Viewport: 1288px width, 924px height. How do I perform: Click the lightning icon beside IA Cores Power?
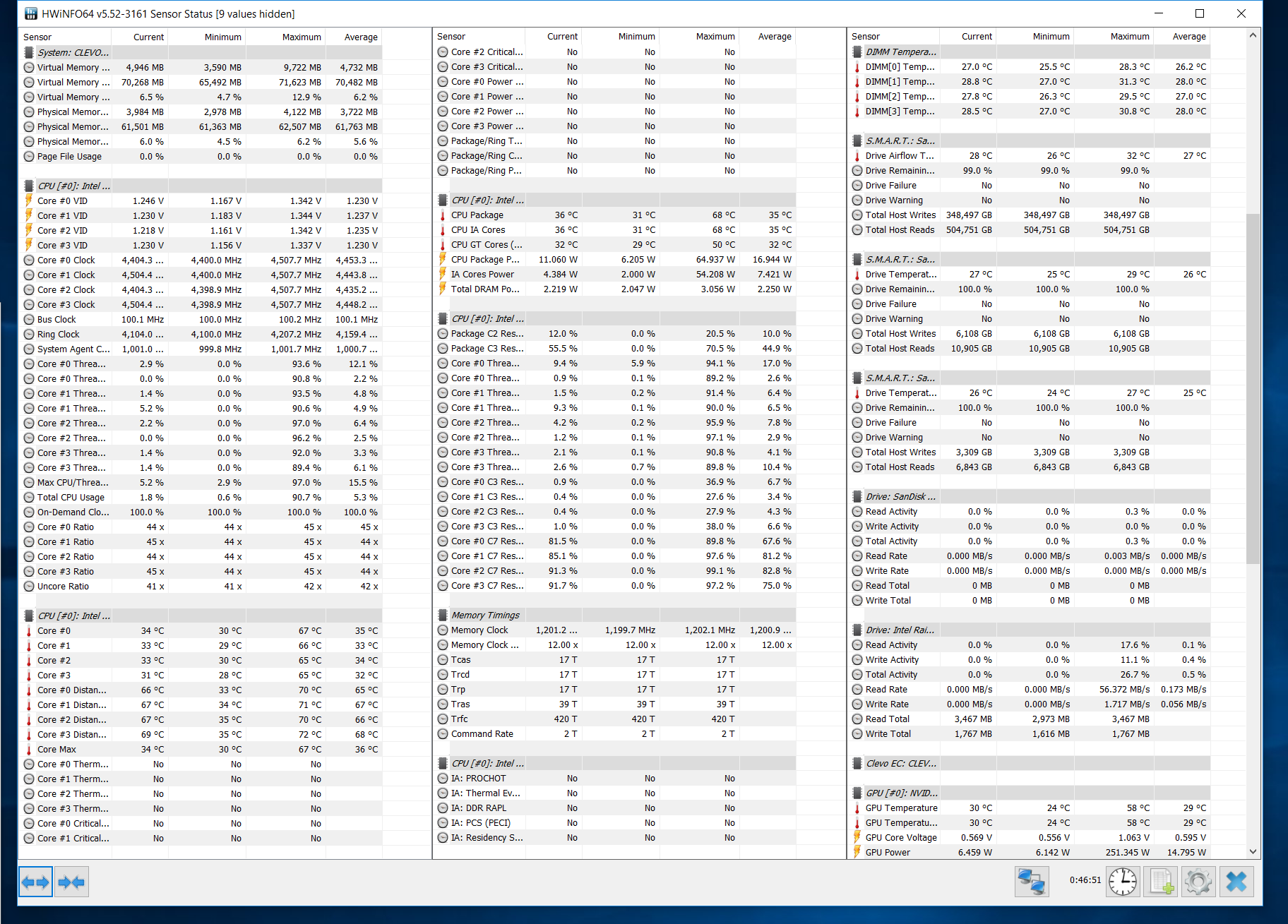[x=443, y=274]
